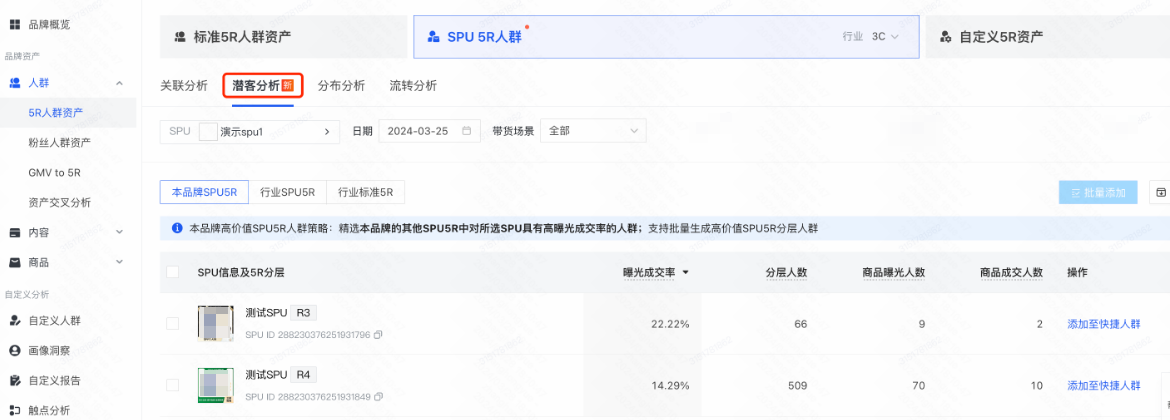Click the icon on 标准5R人群资产 card

click(180, 37)
